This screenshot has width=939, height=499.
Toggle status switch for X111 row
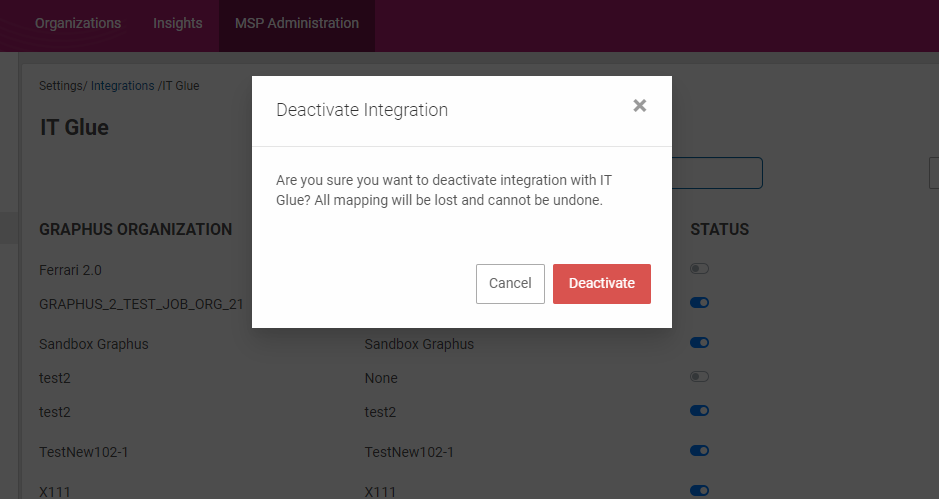(699, 491)
